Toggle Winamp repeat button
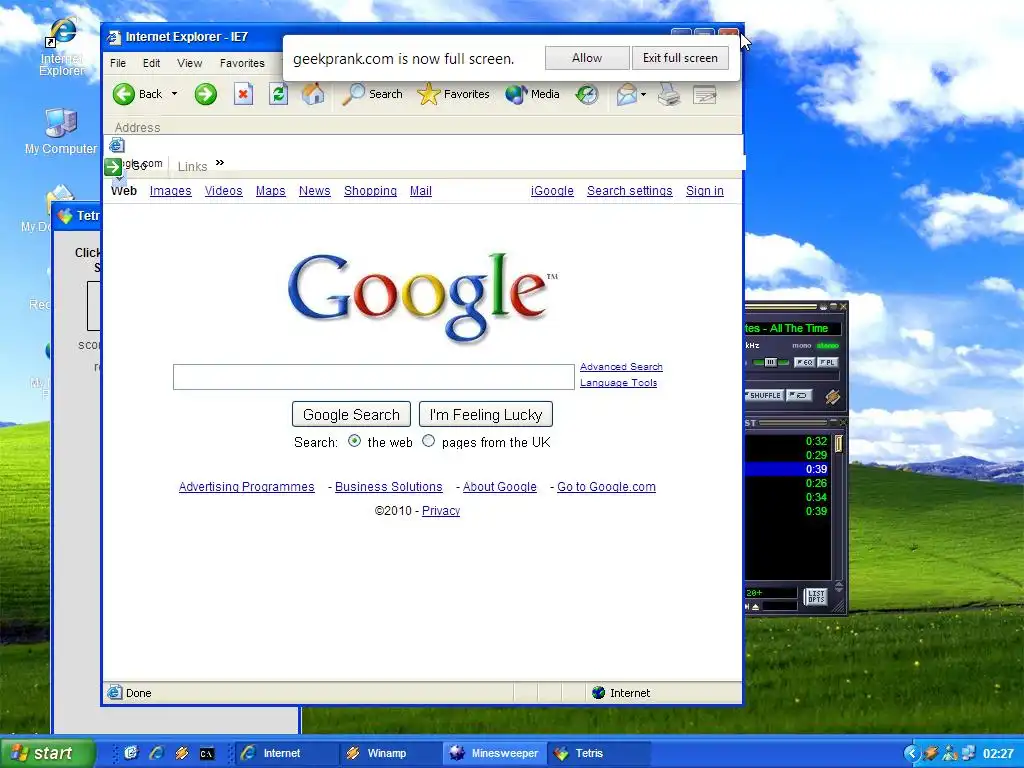Image resolution: width=1024 pixels, height=768 pixels. point(799,396)
